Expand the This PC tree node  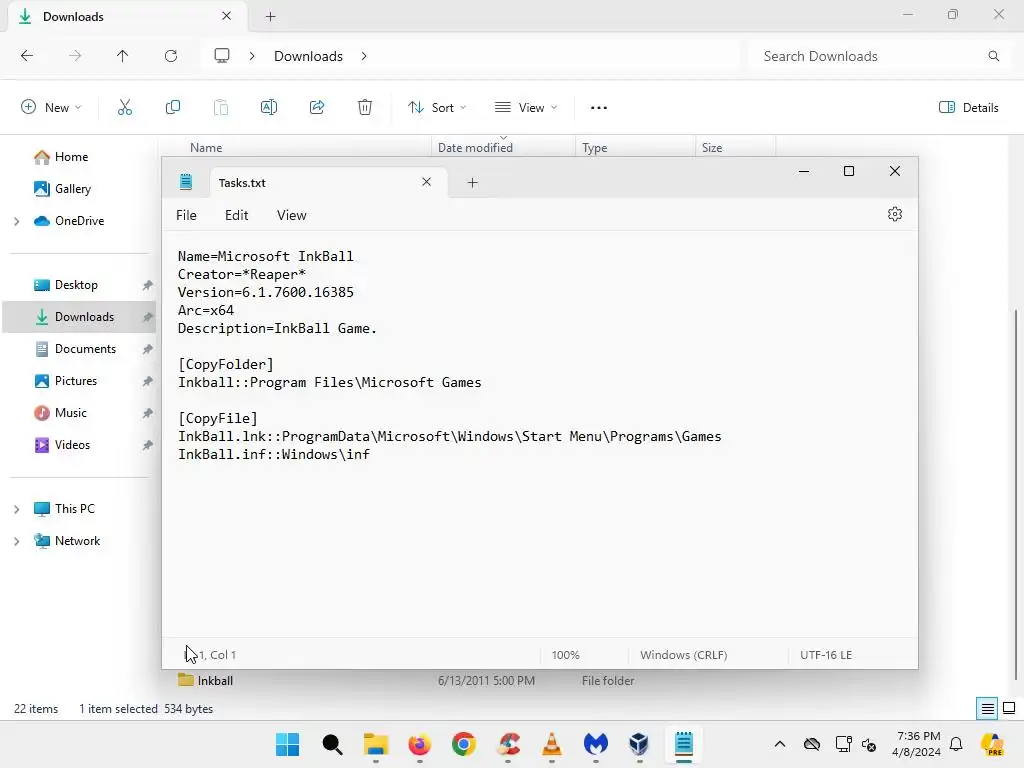16,509
